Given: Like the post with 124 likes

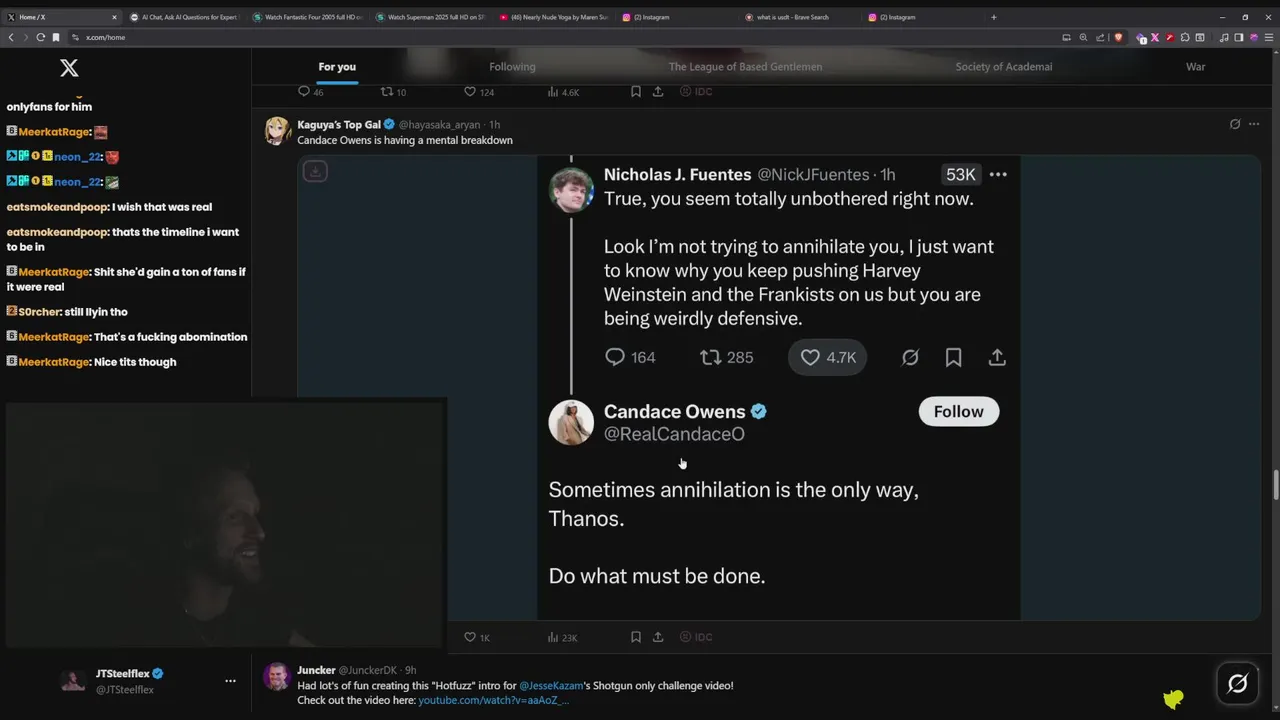Looking at the screenshot, I should pos(479,92).
